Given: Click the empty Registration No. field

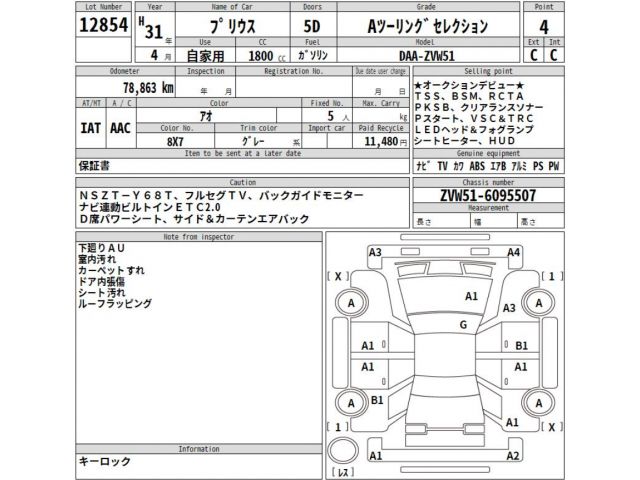Looking at the screenshot, I should pos(294,87).
